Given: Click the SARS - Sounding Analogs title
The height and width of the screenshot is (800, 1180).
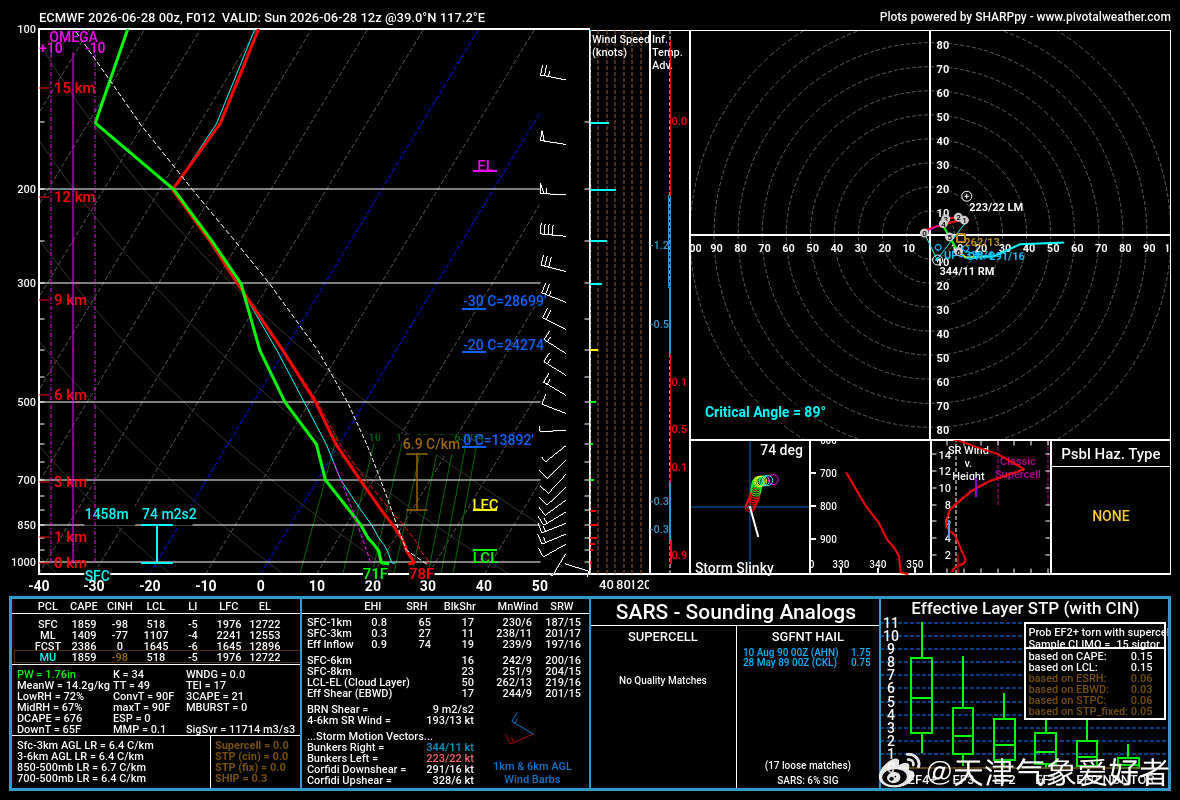Looking at the screenshot, I should click(x=735, y=612).
